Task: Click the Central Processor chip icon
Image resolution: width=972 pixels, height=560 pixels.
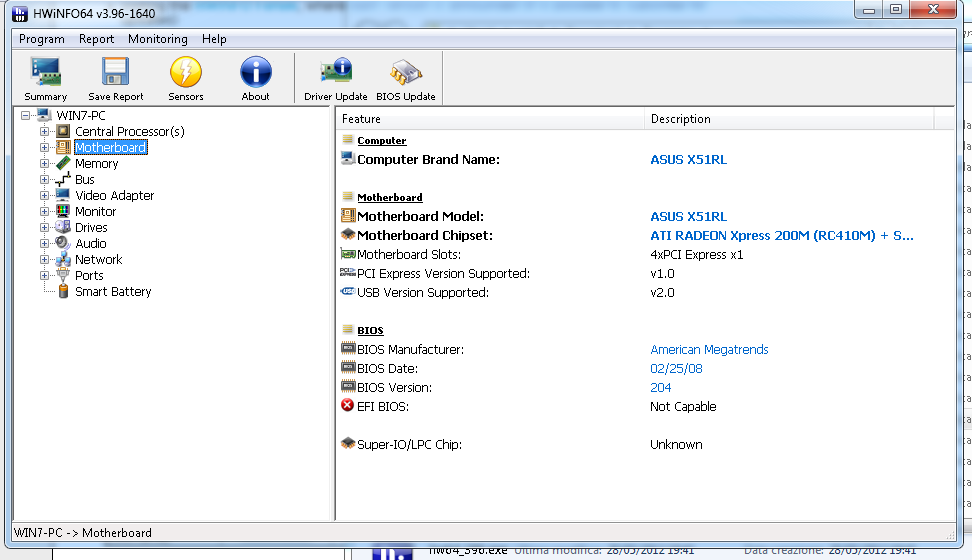Action: (x=63, y=131)
